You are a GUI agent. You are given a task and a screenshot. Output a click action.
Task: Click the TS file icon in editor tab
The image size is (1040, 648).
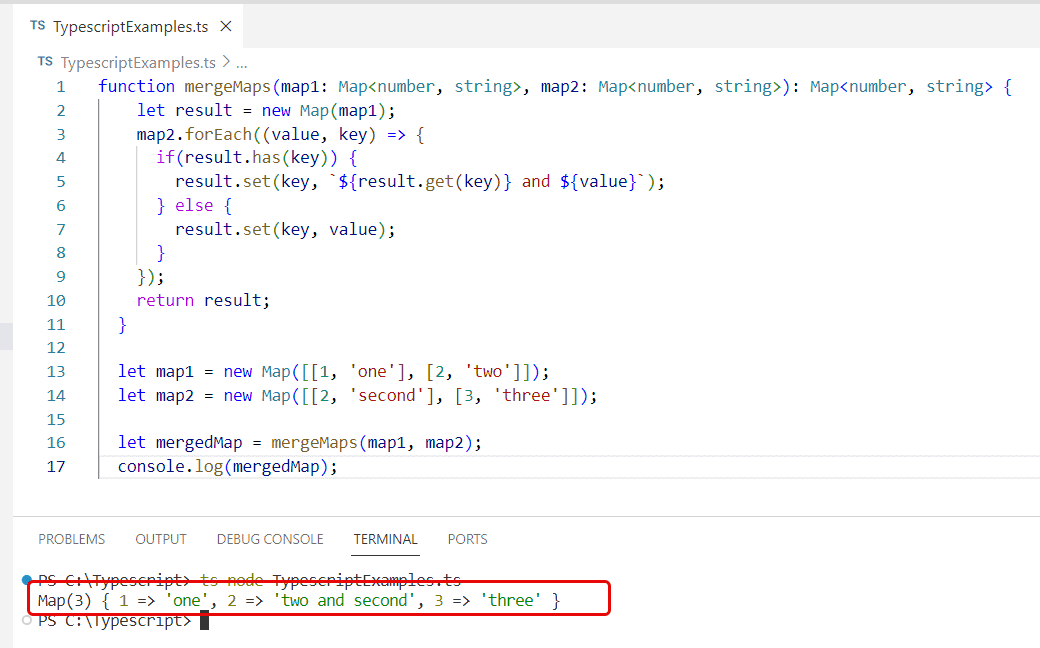point(38,26)
